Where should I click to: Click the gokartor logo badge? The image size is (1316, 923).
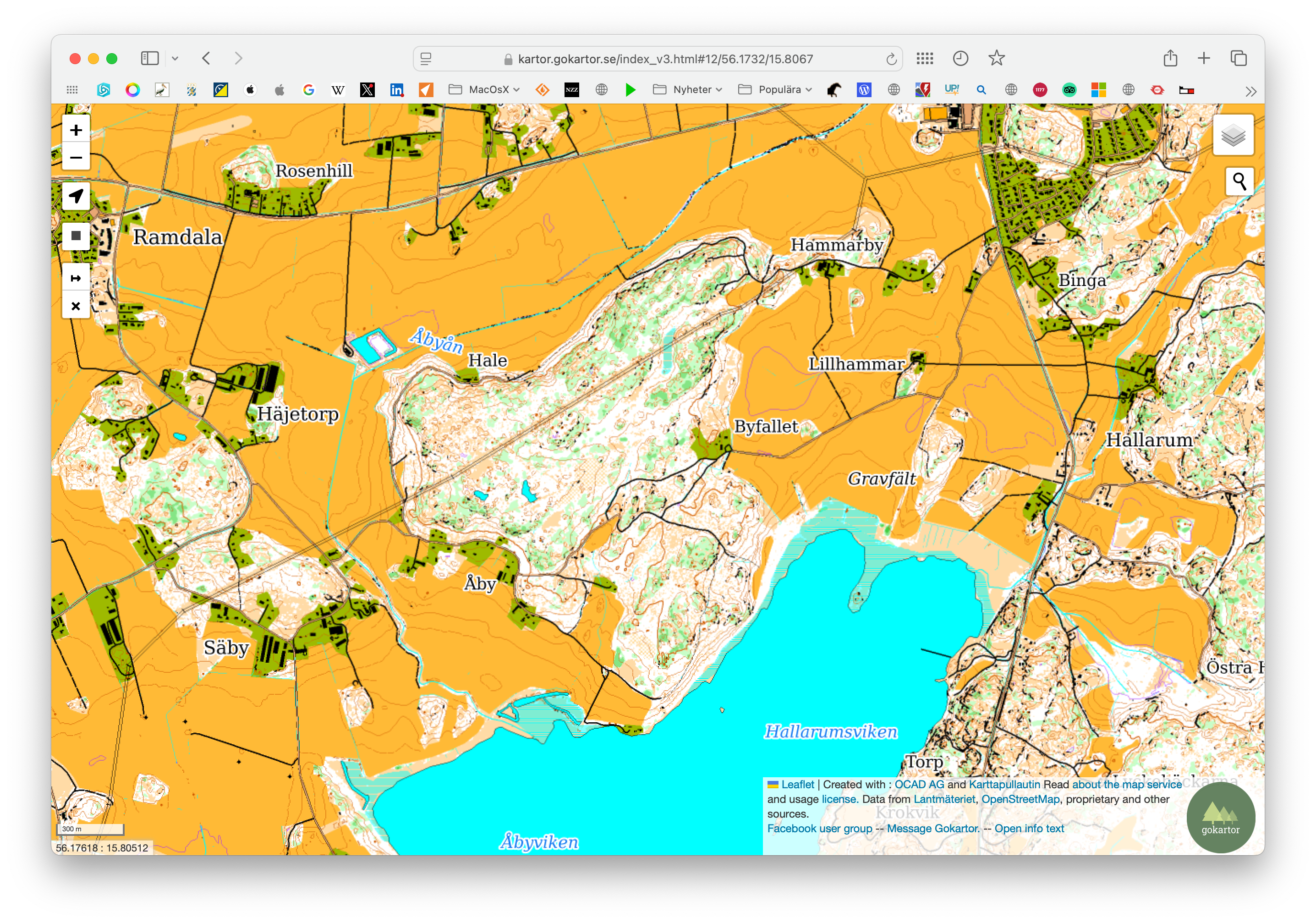(1220, 818)
